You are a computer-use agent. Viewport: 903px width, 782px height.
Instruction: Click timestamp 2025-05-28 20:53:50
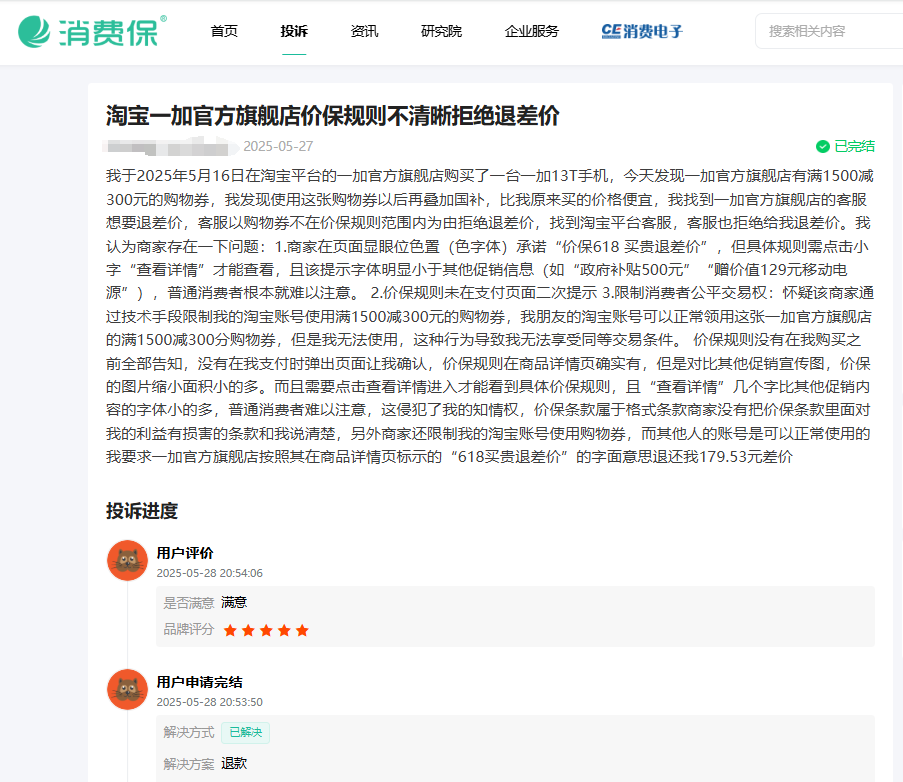(210, 702)
